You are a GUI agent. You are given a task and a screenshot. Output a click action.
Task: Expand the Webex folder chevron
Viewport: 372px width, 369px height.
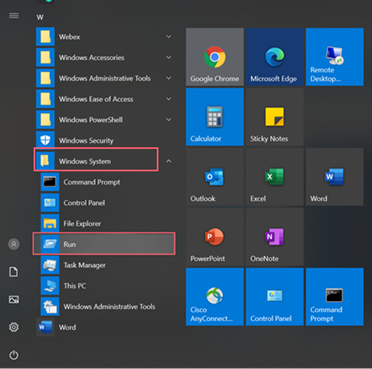click(169, 37)
